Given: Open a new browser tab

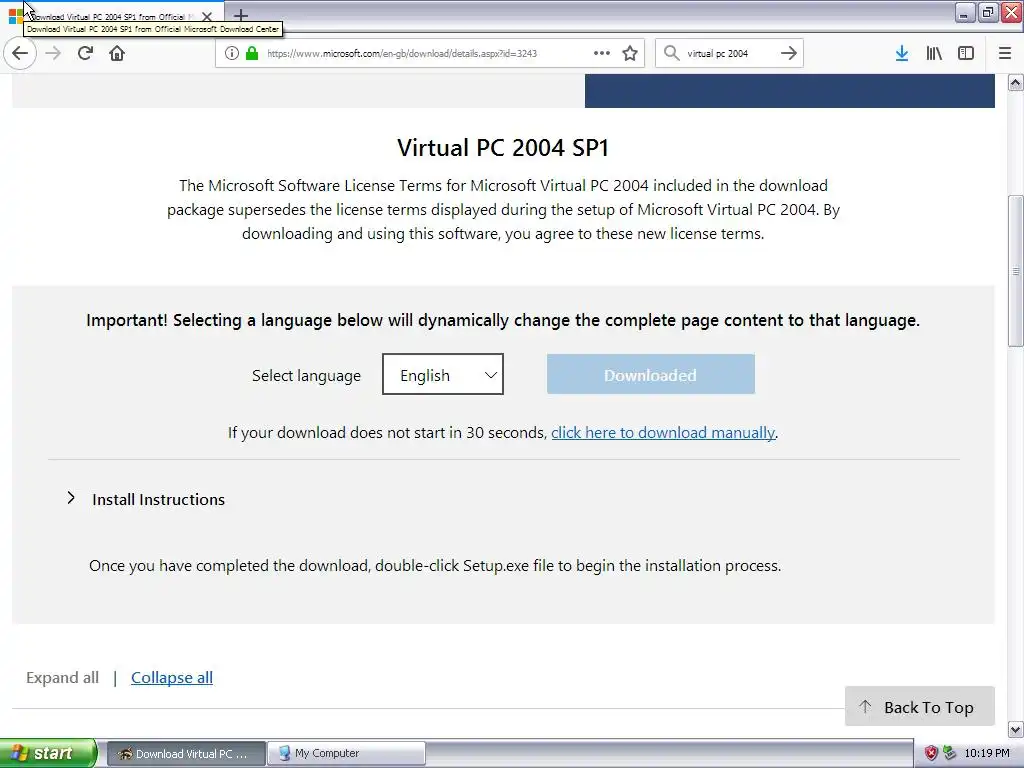Looking at the screenshot, I should [240, 15].
